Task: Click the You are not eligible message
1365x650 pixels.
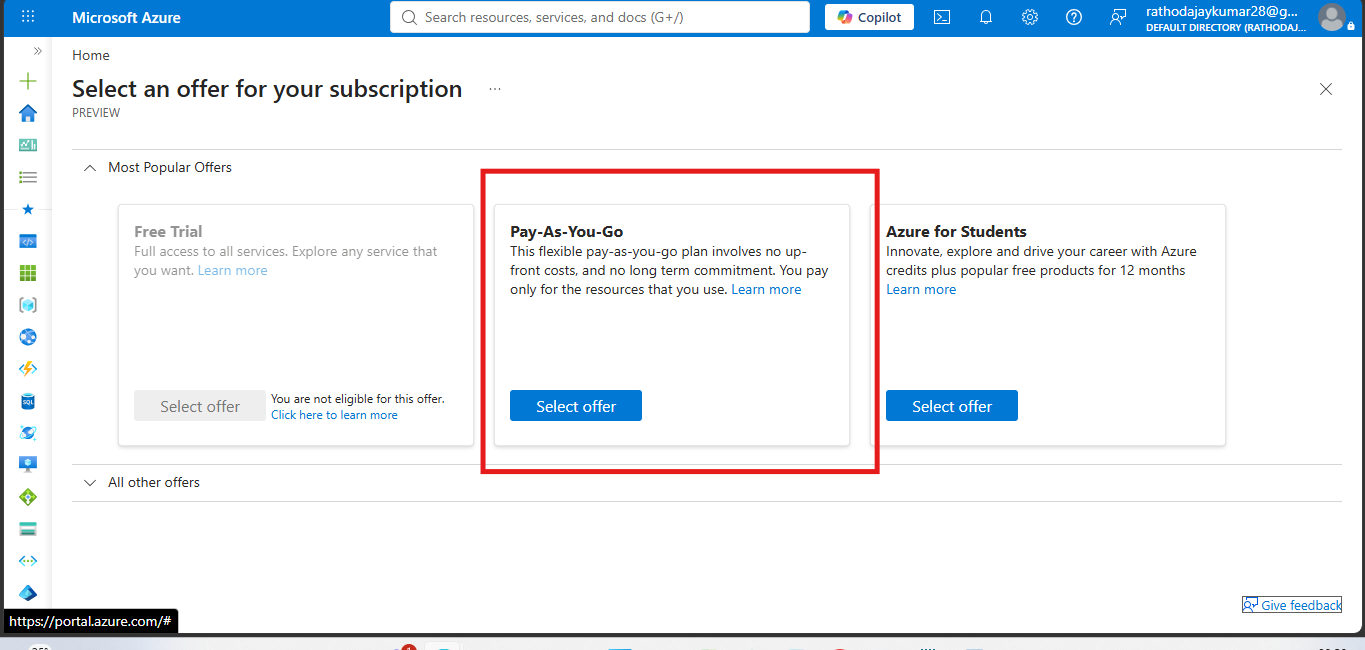Action: 358,399
